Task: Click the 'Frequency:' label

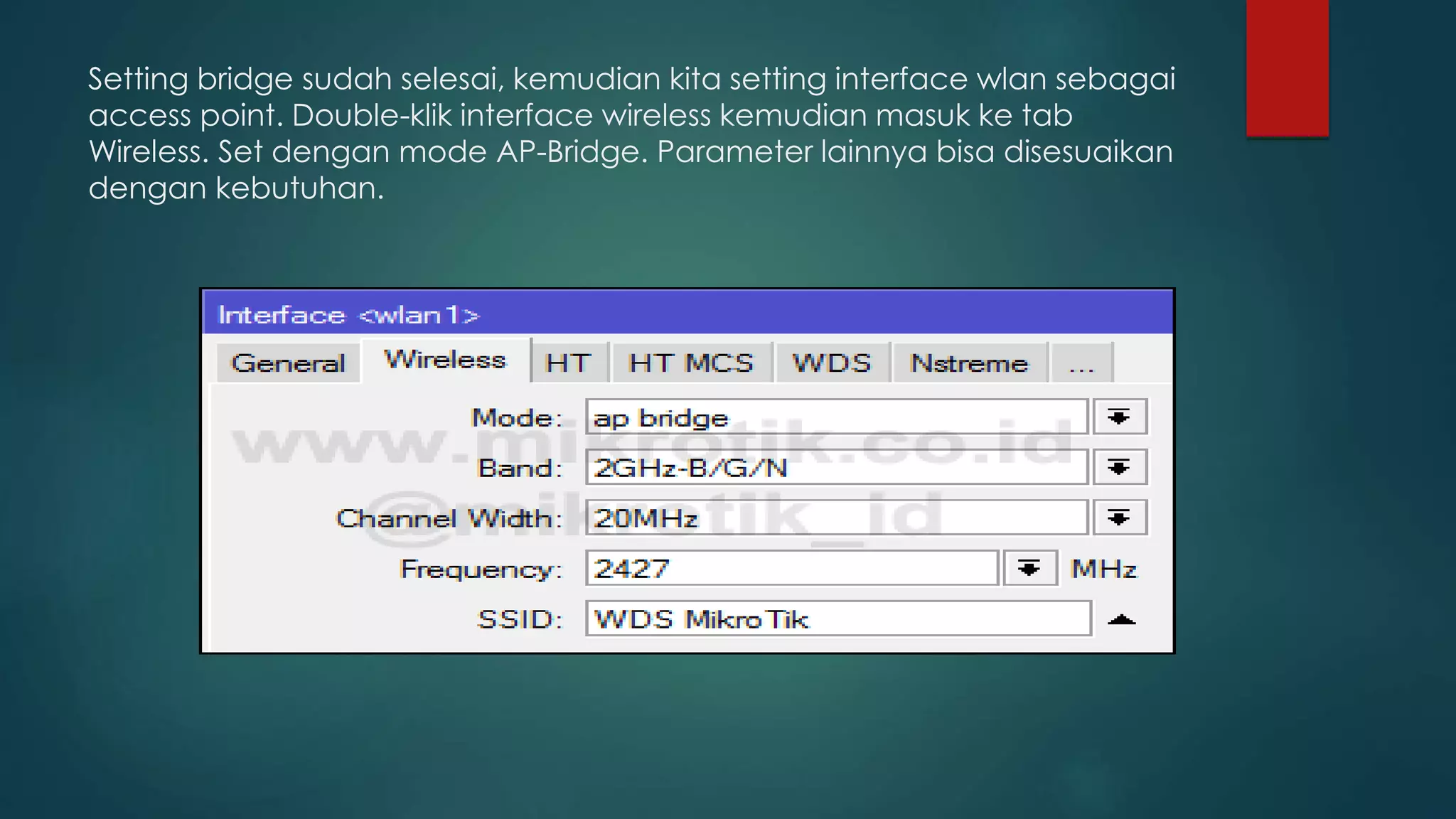Action: tap(481, 569)
